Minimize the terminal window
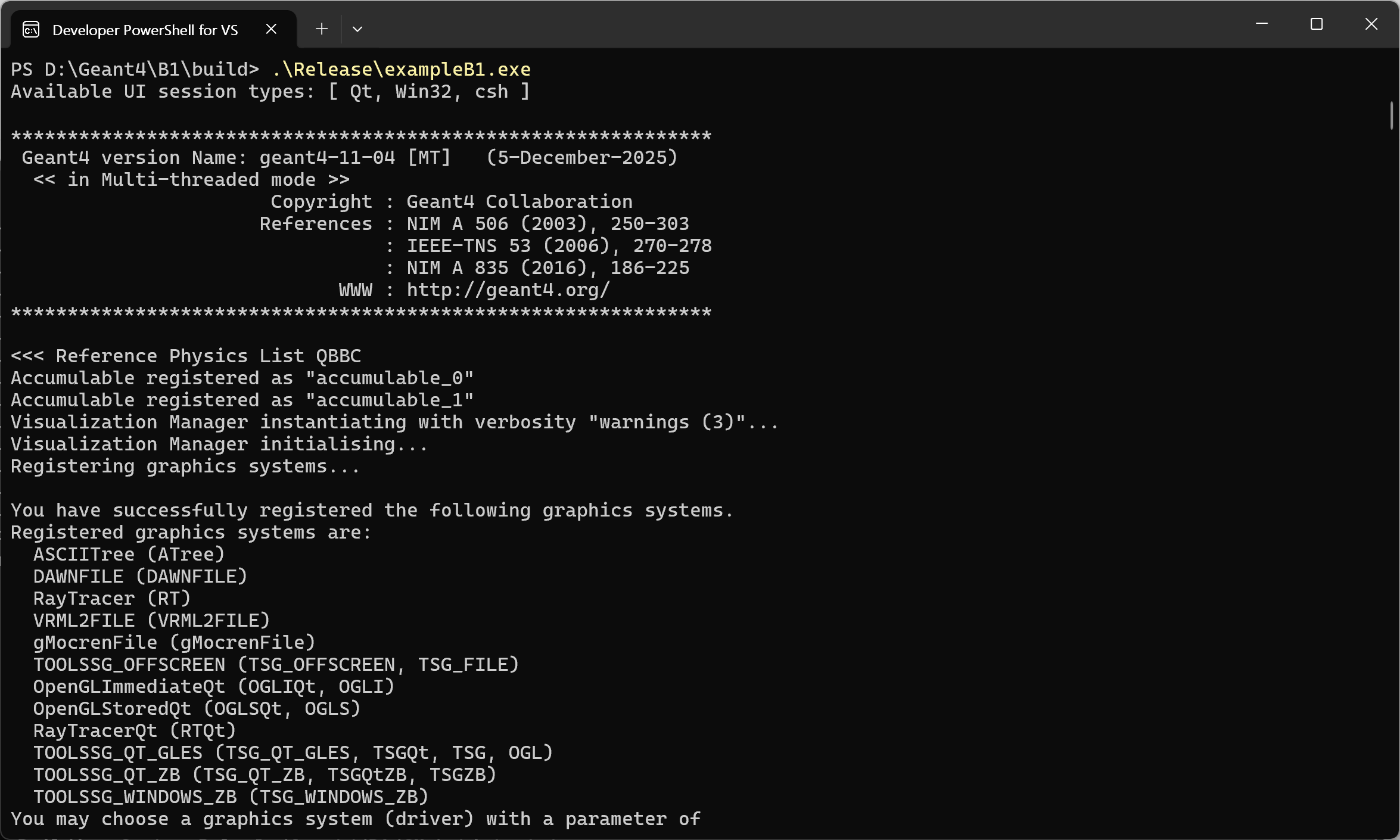The image size is (1400, 840). point(1261,24)
